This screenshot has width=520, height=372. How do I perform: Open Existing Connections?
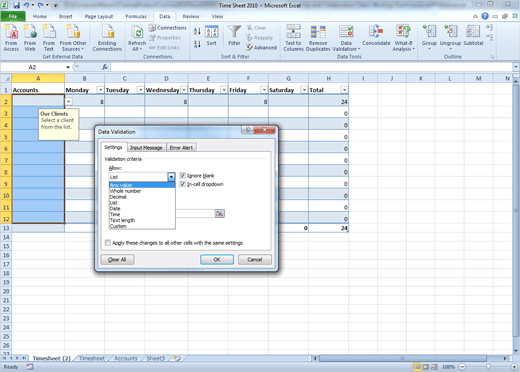[107, 38]
